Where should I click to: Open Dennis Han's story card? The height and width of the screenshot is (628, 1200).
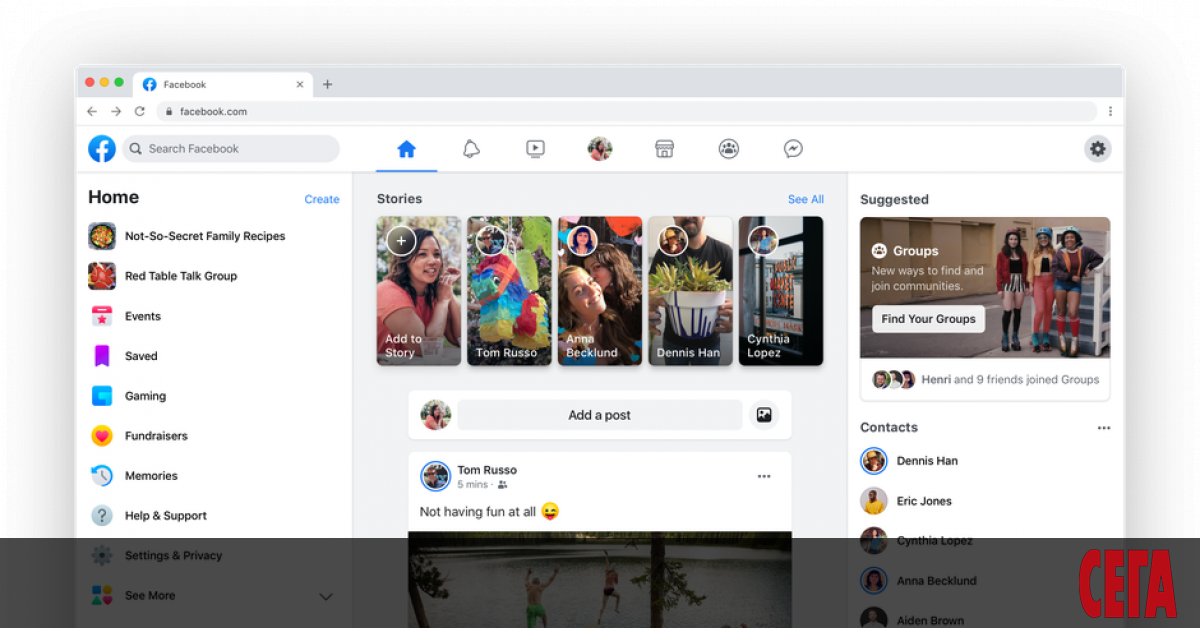[x=690, y=291]
